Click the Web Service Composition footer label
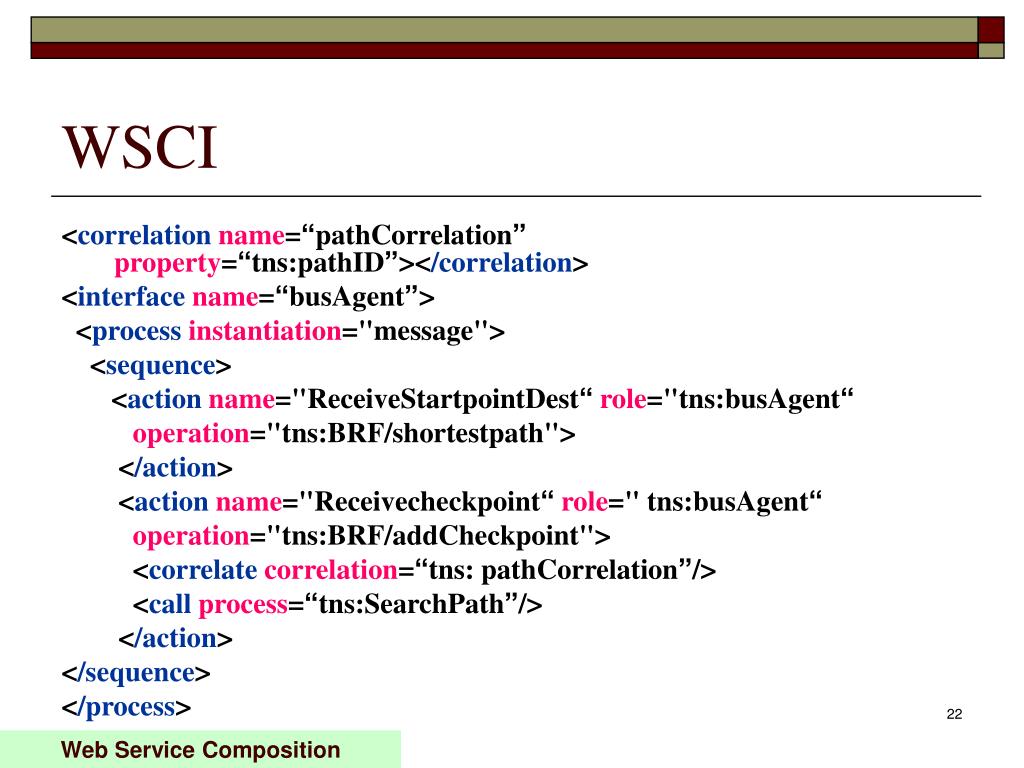This screenshot has height=768, width=1024. 200,750
